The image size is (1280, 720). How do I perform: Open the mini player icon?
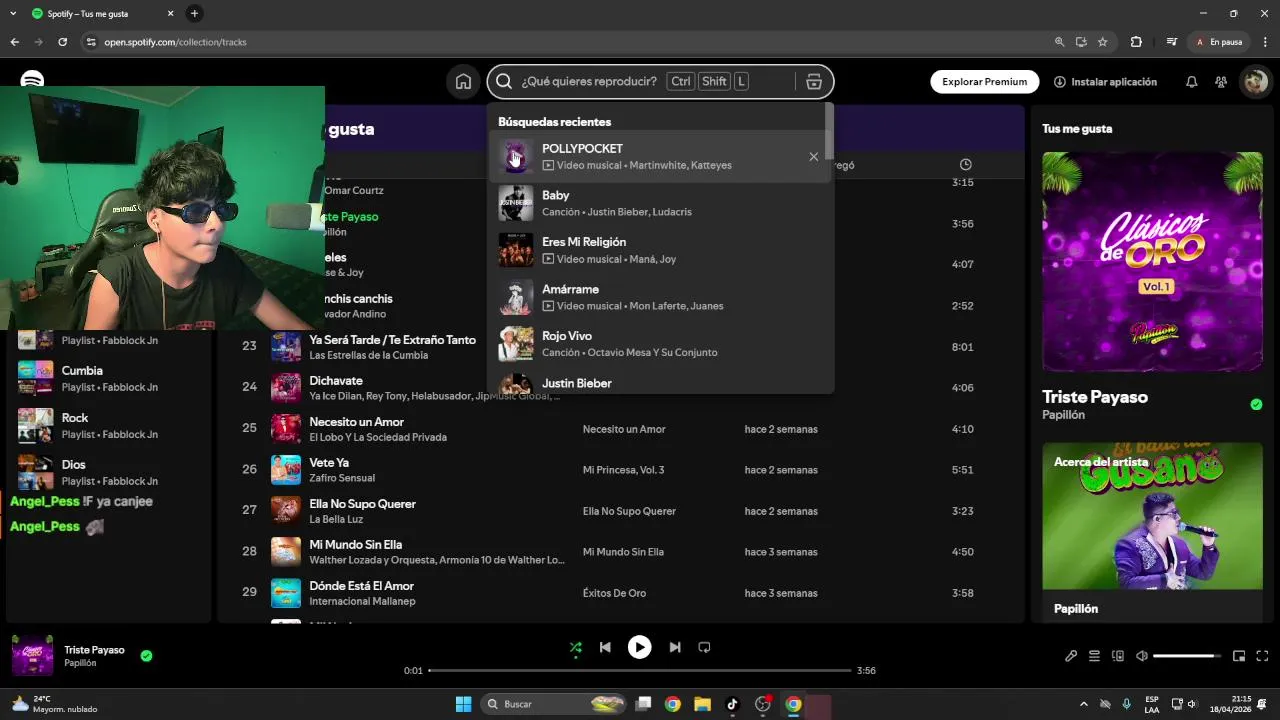1239,656
